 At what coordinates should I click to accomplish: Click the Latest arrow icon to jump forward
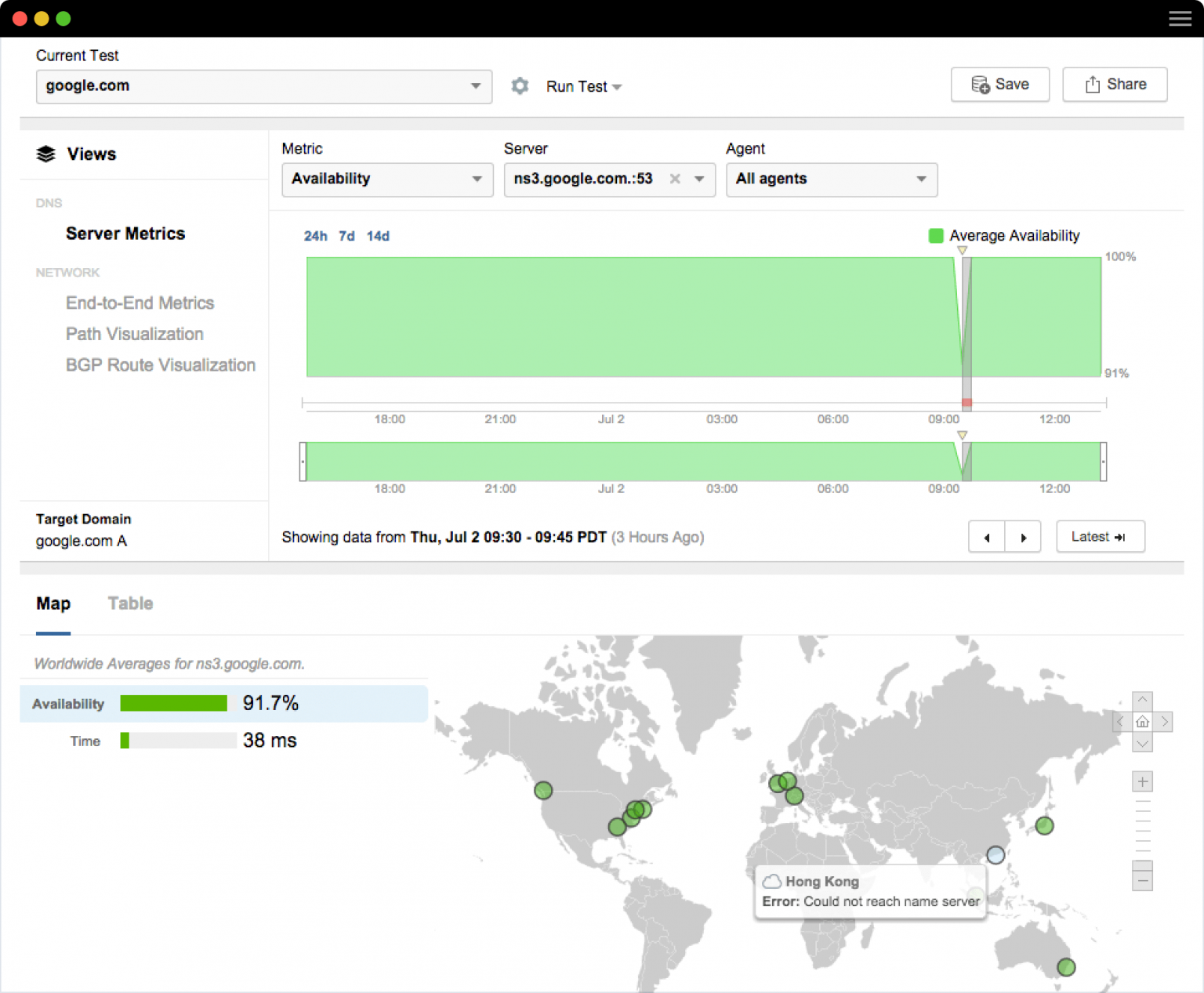(x=1120, y=537)
